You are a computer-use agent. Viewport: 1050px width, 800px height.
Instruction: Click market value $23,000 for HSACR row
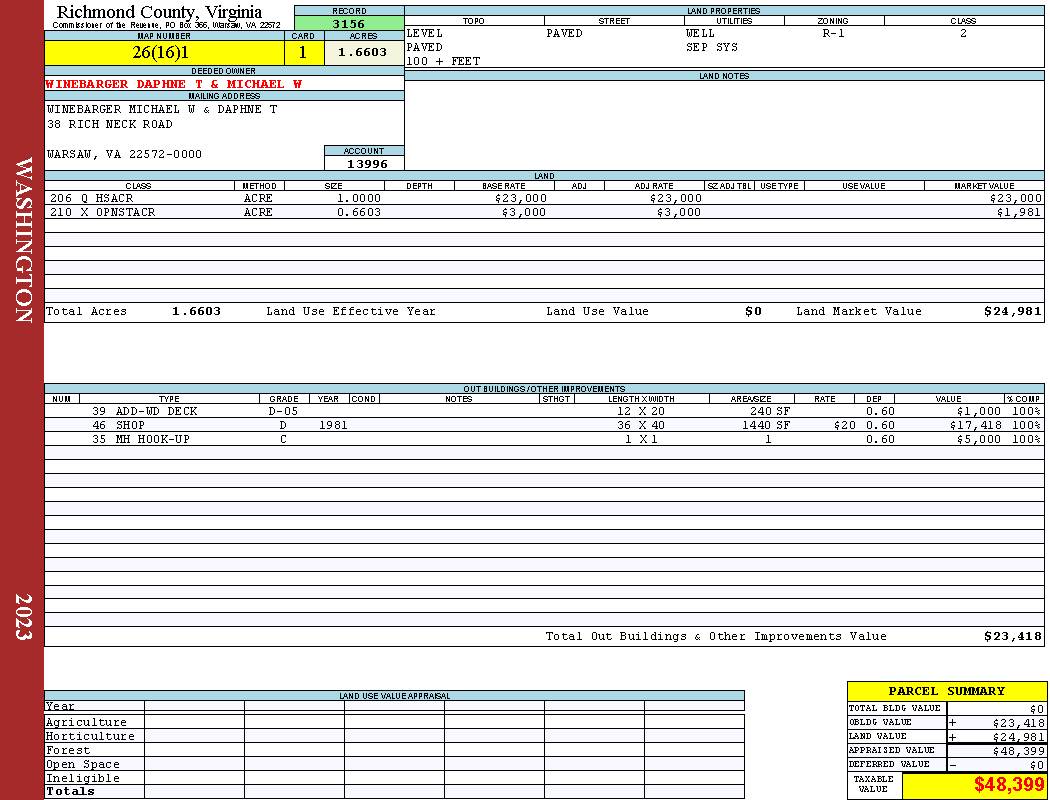[x=1016, y=199]
